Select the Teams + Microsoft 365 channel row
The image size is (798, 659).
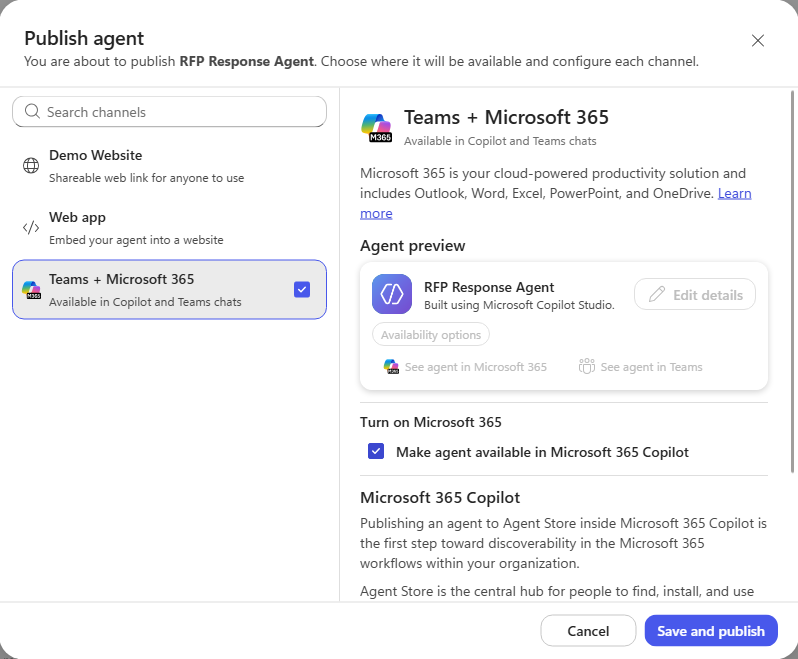169,290
